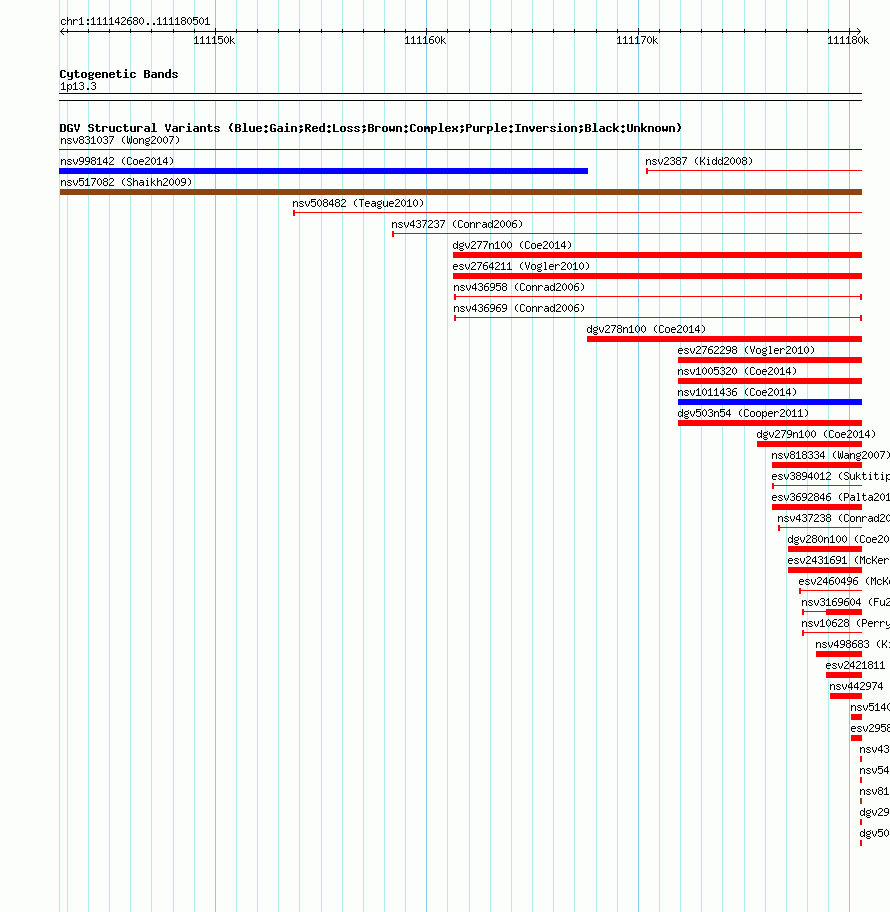Click dgv279n100 (Coe2014) label

[x=816, y=433]
